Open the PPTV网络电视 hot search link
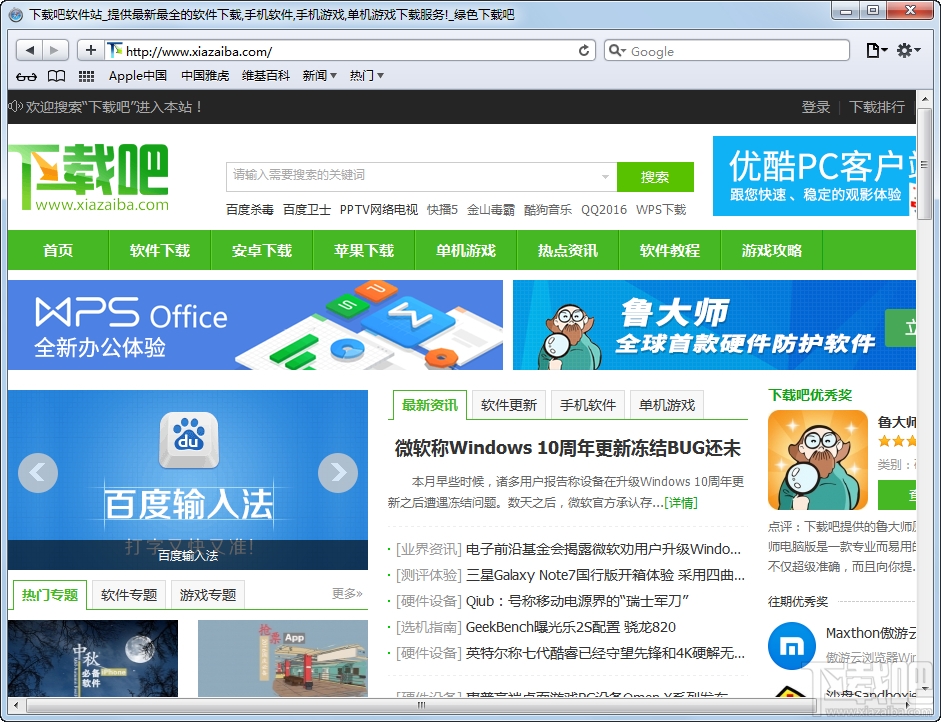The image size is (941, 722). [379, 209]
